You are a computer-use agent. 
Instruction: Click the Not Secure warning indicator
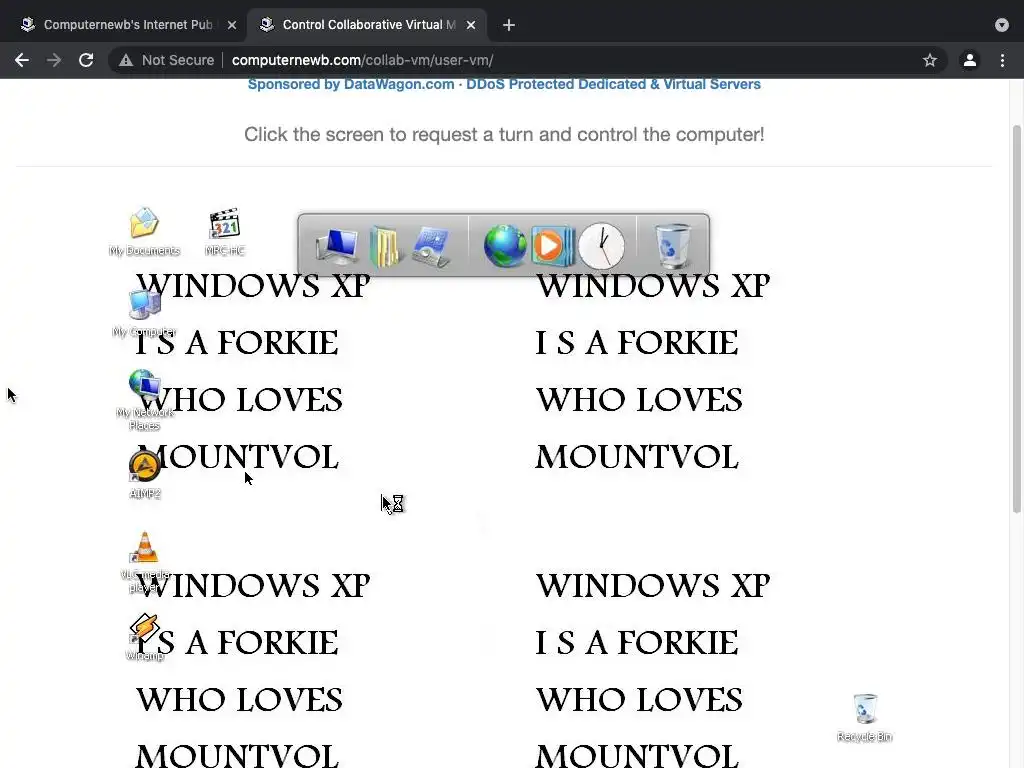pos(167,60)
